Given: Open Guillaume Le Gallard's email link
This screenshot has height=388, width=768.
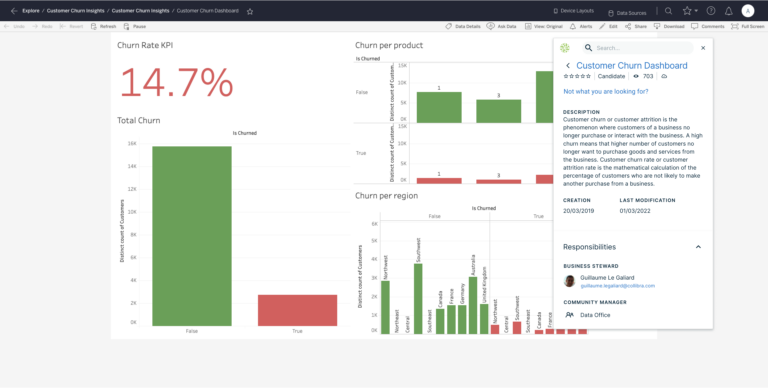Looking at the screenshot, I should click(617, 286).
